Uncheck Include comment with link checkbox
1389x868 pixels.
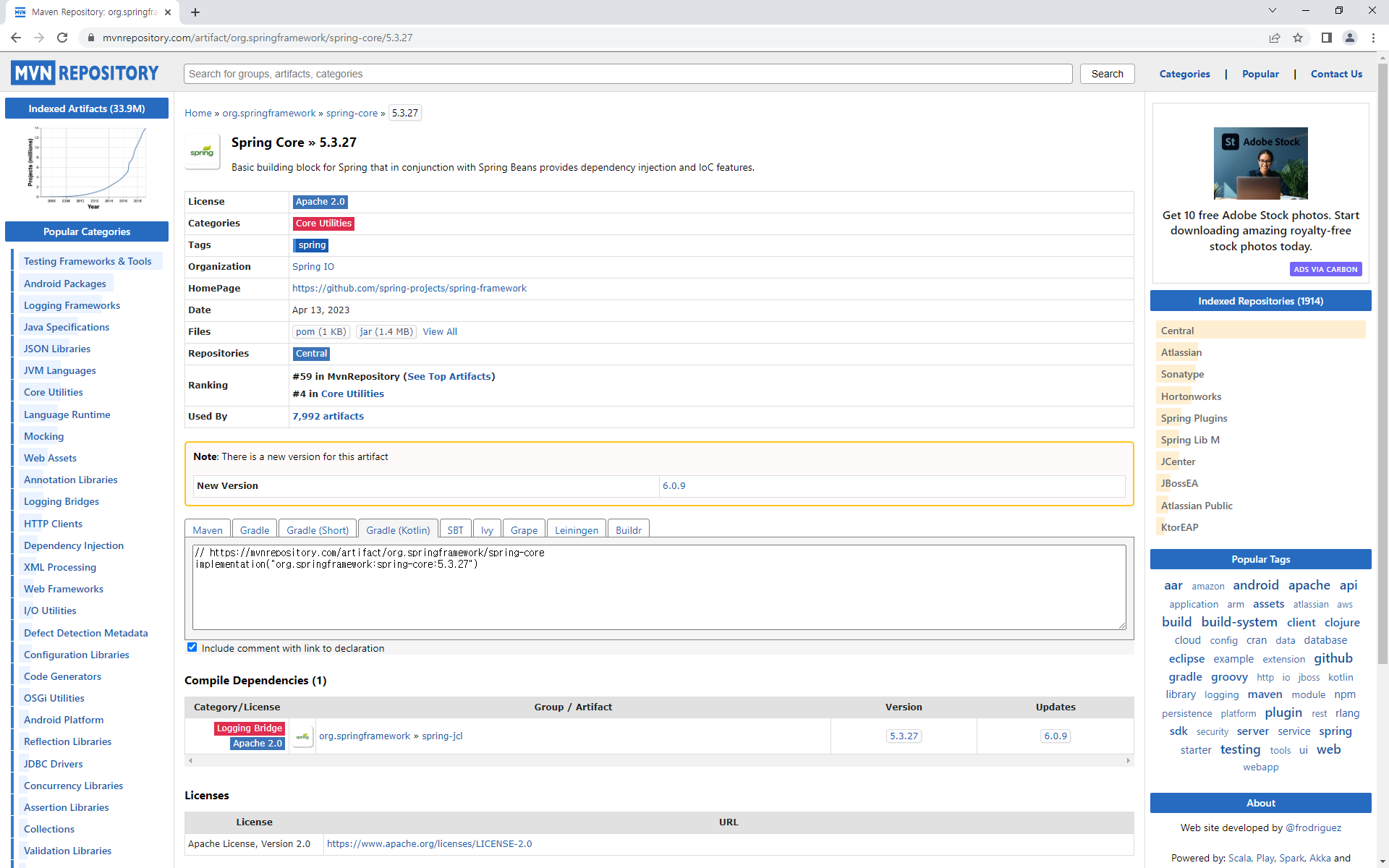(x=192, y=647)
